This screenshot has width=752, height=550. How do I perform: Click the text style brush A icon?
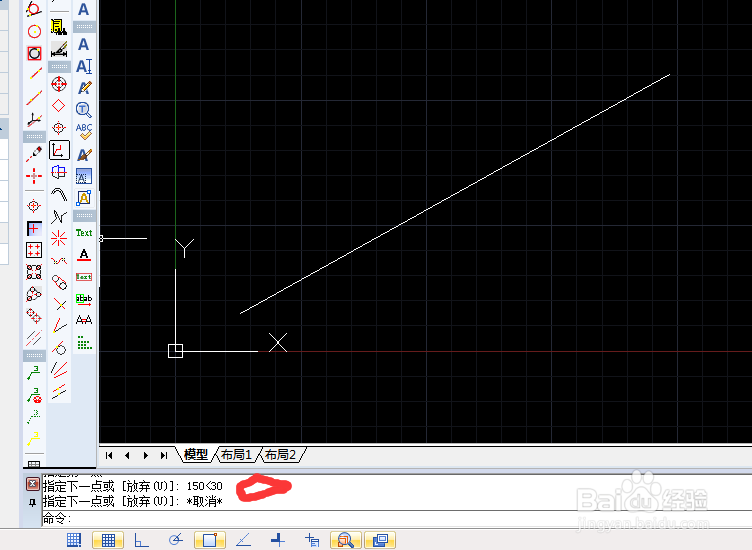[84, 154]
